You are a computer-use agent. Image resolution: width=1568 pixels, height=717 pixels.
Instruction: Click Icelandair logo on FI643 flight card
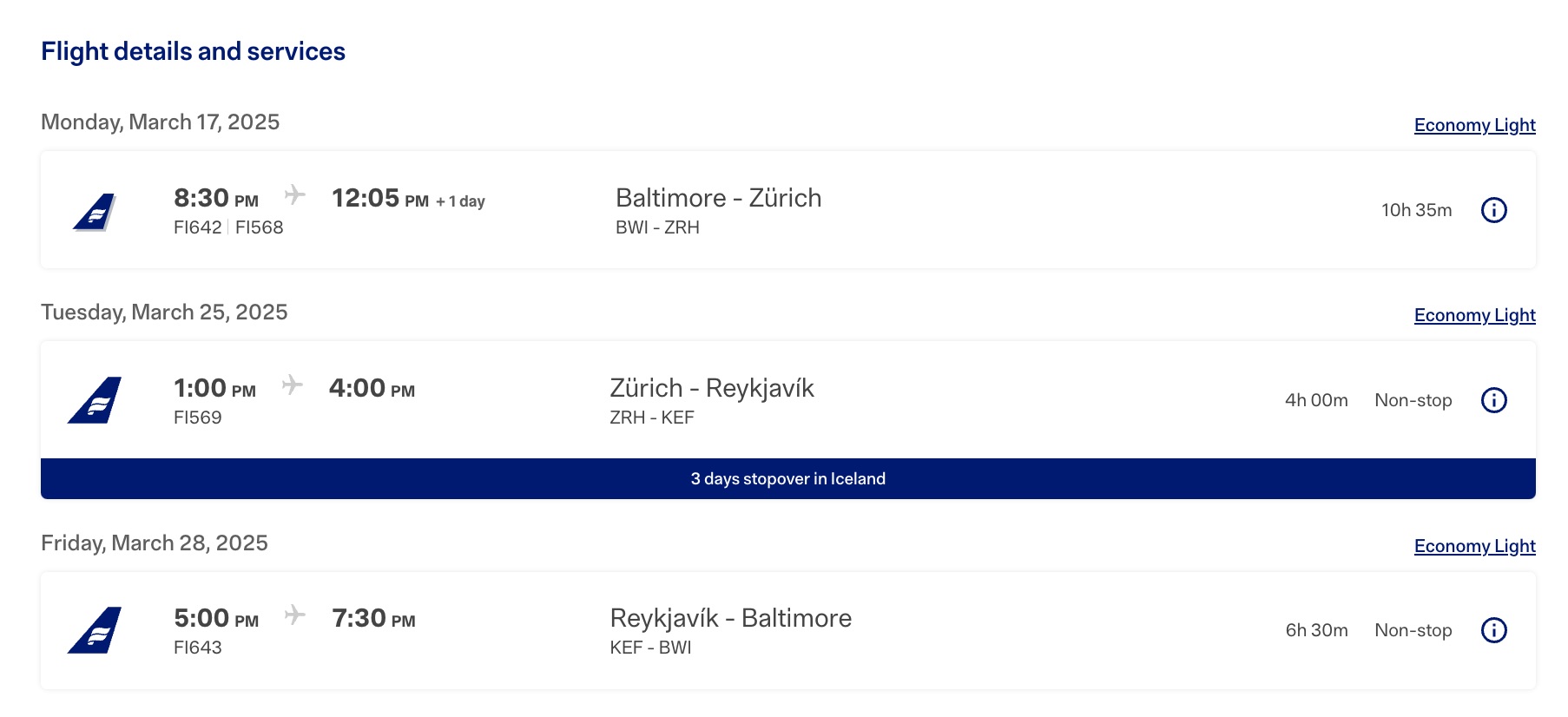(x=95, y=630)
